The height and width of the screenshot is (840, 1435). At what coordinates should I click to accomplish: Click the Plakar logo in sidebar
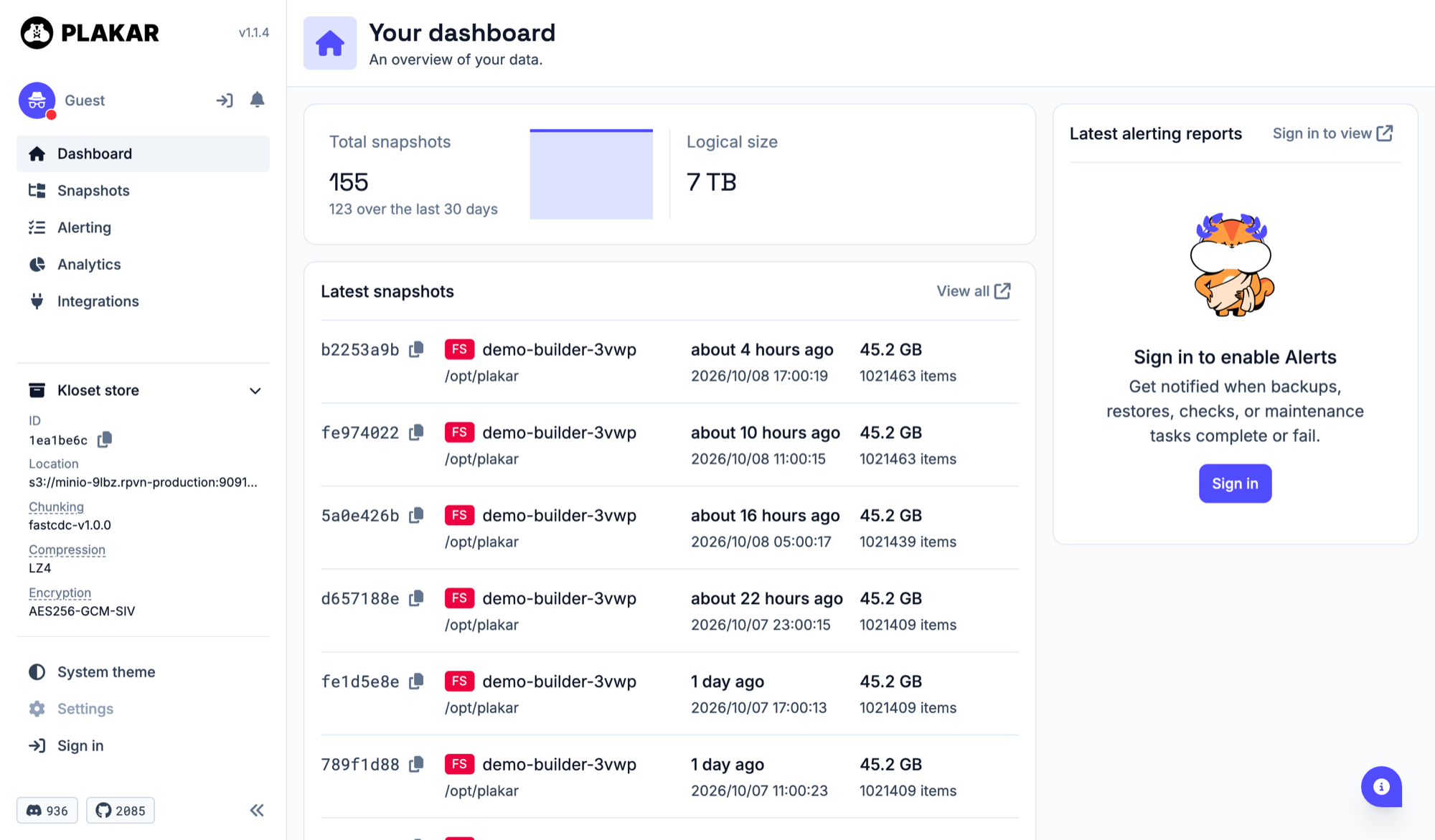(90, 33)
